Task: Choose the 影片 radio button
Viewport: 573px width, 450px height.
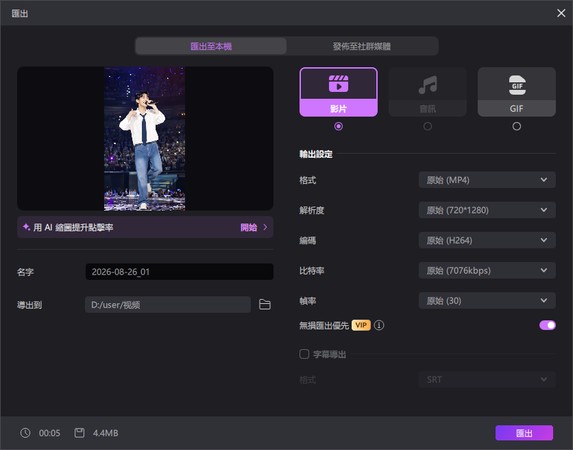Action: [x=338, y=126]
